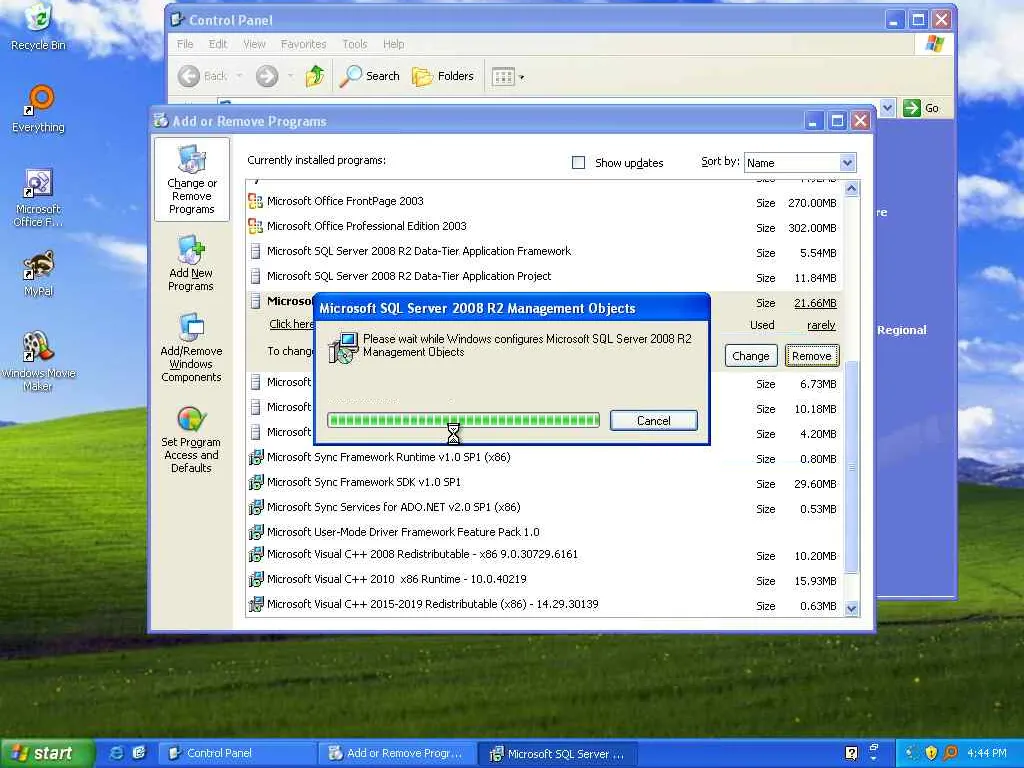The height and width of the screenshot is (768, 1024).
Task: Open Windows Movie Maker desktop shortcut
Action: coord(39,361)
